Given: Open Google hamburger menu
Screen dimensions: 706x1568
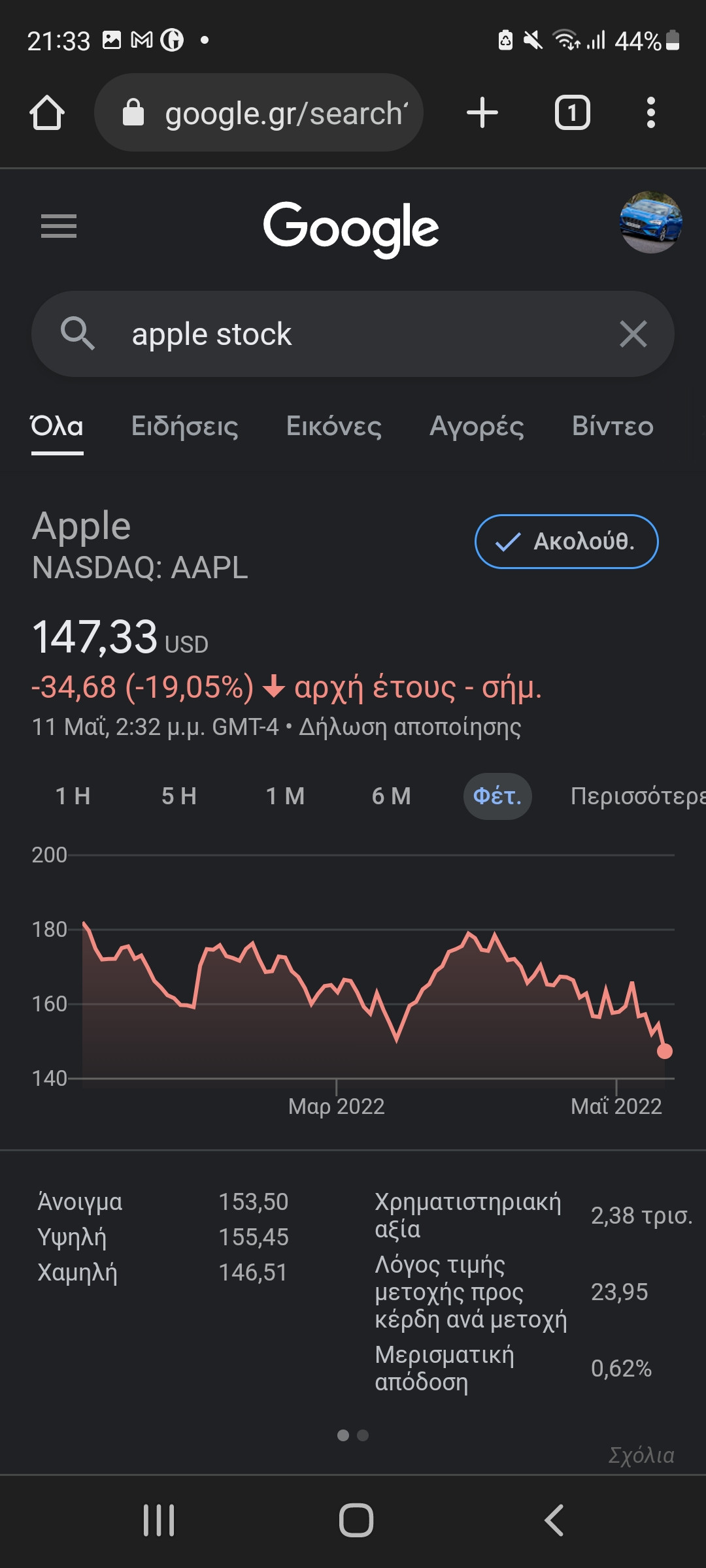Looking at the screenshot, I should tap(59, 226).
